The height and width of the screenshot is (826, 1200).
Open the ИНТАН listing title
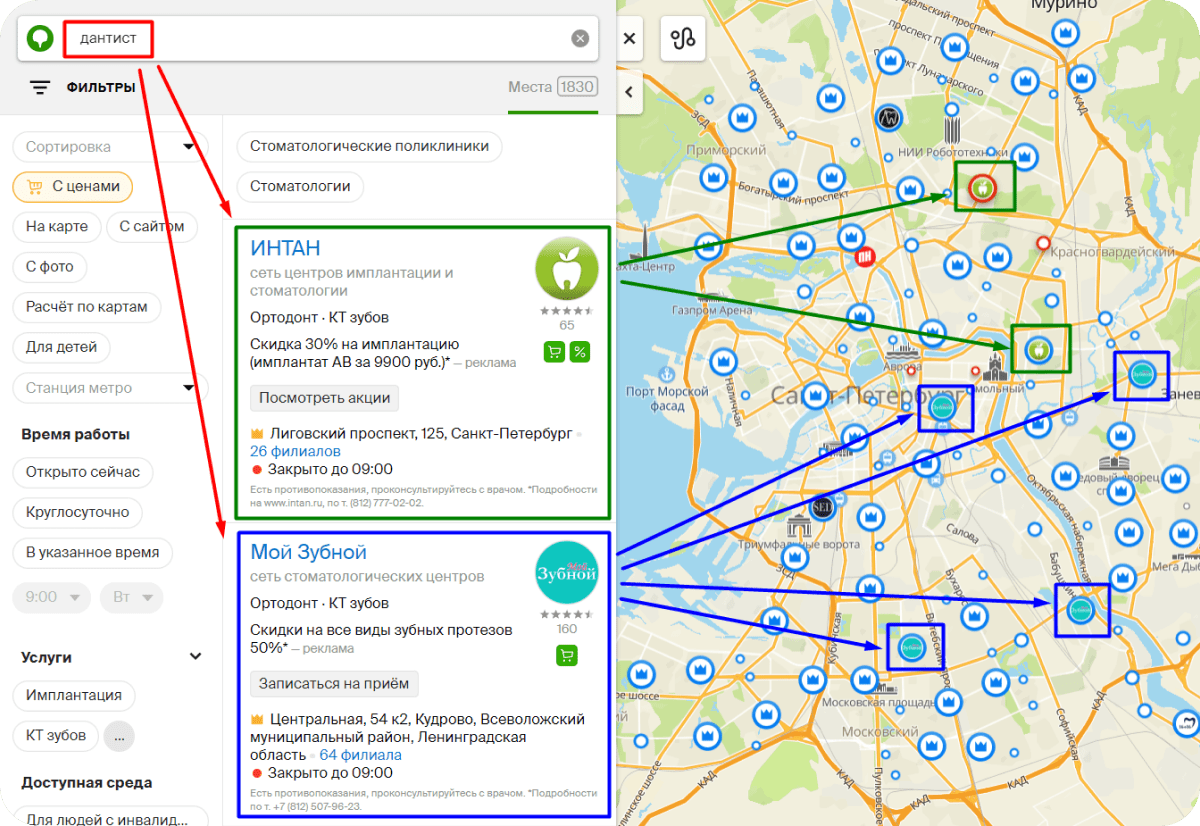click(x=286, y=248)
